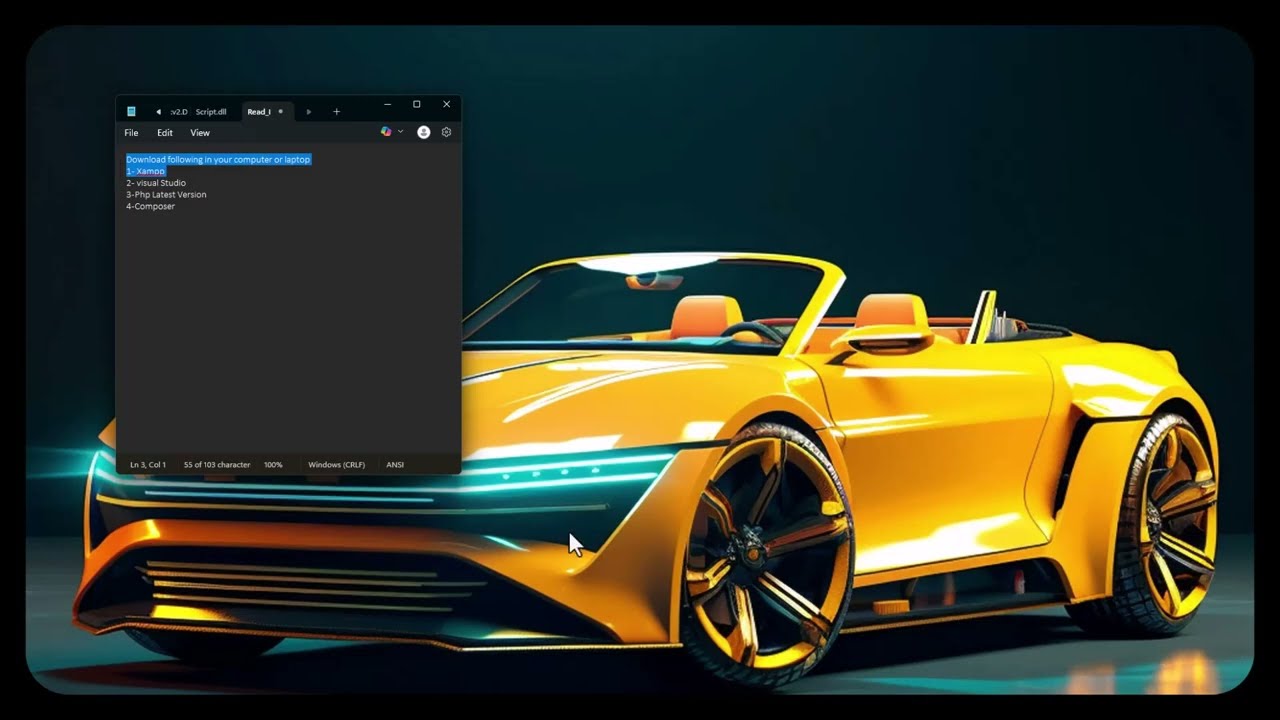Open the Edit menu
Viewport: 1280px width, 720px height.
[x=165, y=133]
